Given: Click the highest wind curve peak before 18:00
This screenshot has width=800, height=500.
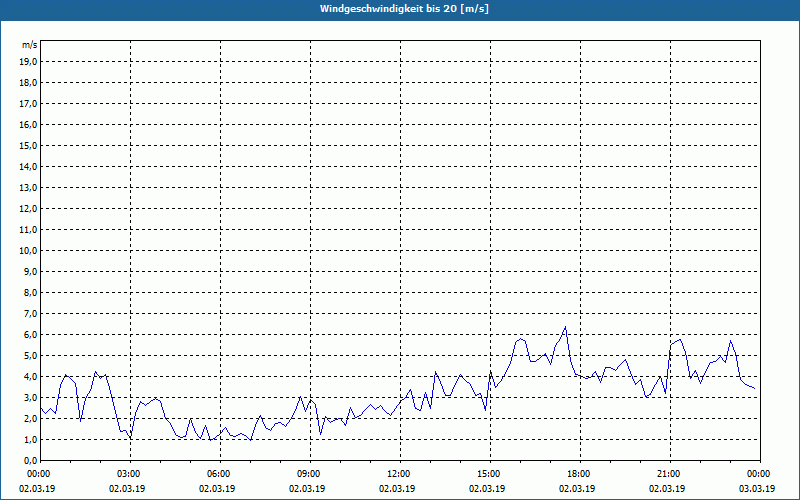Looking at the screenshot, I should click(x=565, y=327).
